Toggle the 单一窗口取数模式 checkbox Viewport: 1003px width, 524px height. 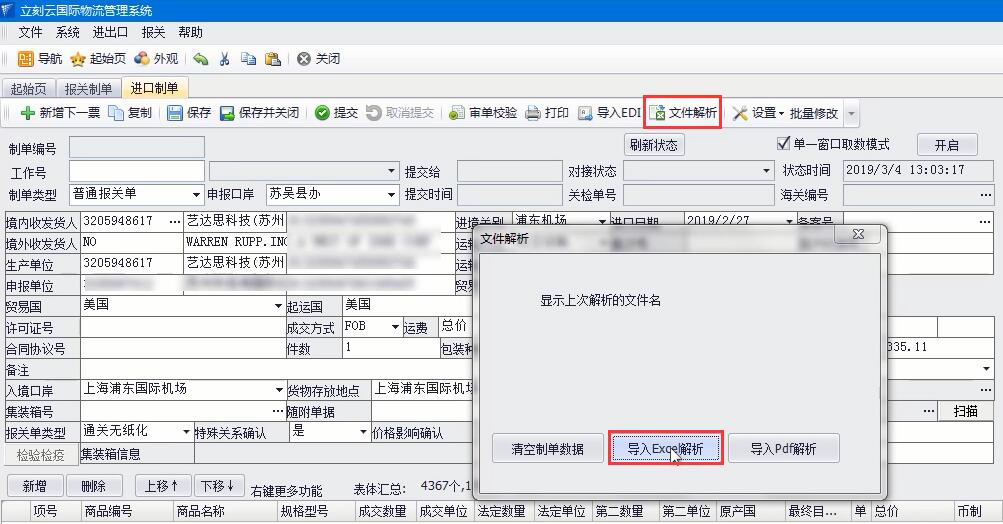(783, 144)
